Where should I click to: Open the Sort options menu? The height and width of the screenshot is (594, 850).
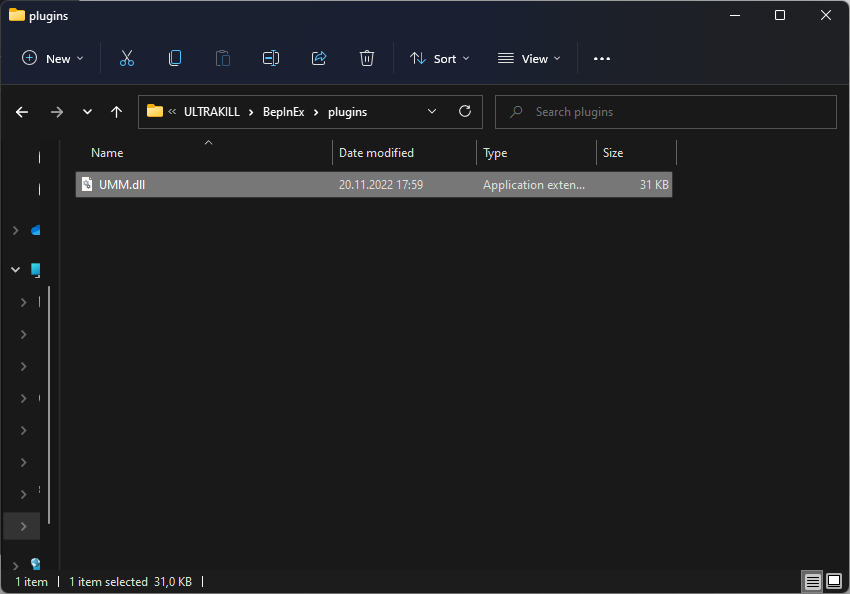point(440,59)
